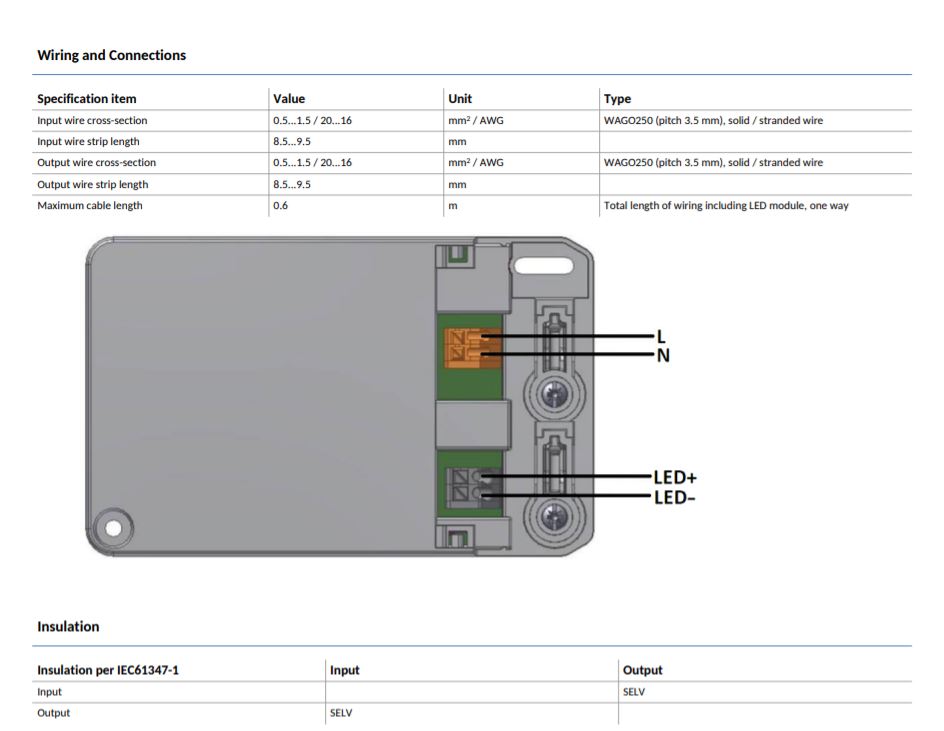Click the 'Output' column header in the insulation table
This screenshot has width=944, height=731.
(642, 670)
